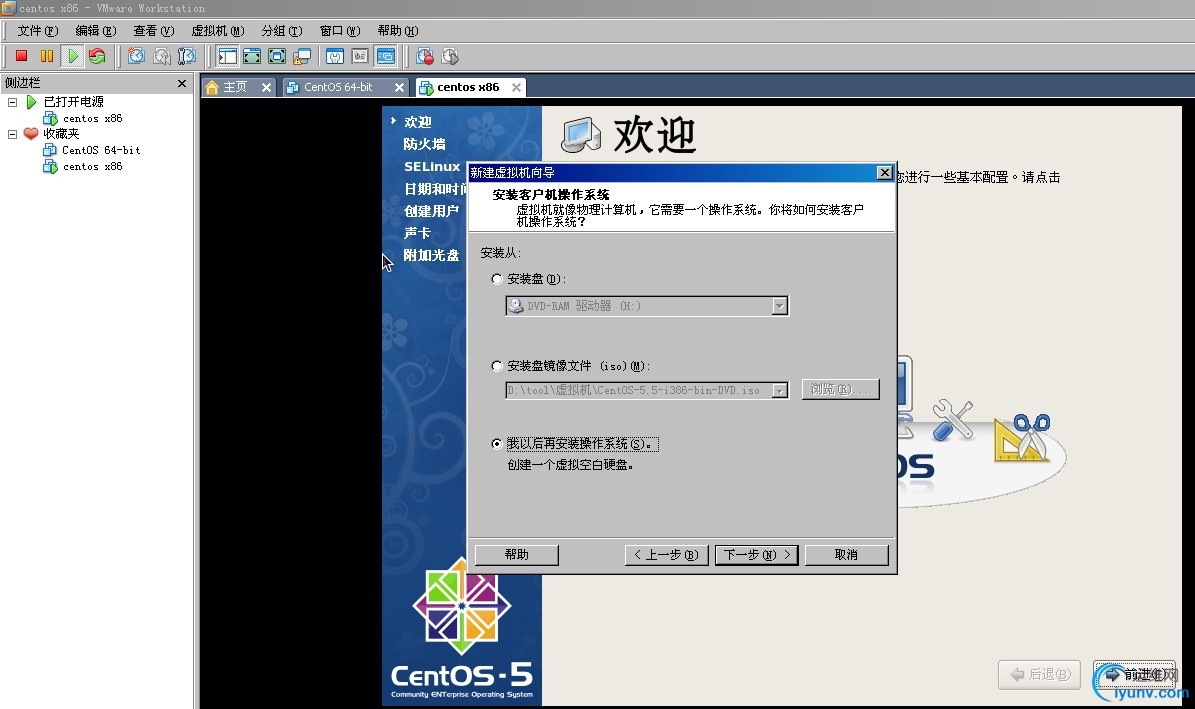Click the VMware Workstation title bar icon
Screen dimensions: 1195x709
[8, 8]
